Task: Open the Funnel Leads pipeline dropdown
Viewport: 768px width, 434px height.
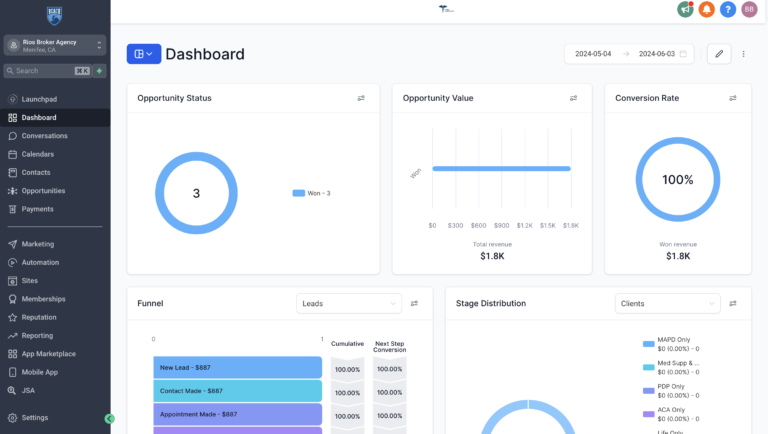Action: point(348,303)
